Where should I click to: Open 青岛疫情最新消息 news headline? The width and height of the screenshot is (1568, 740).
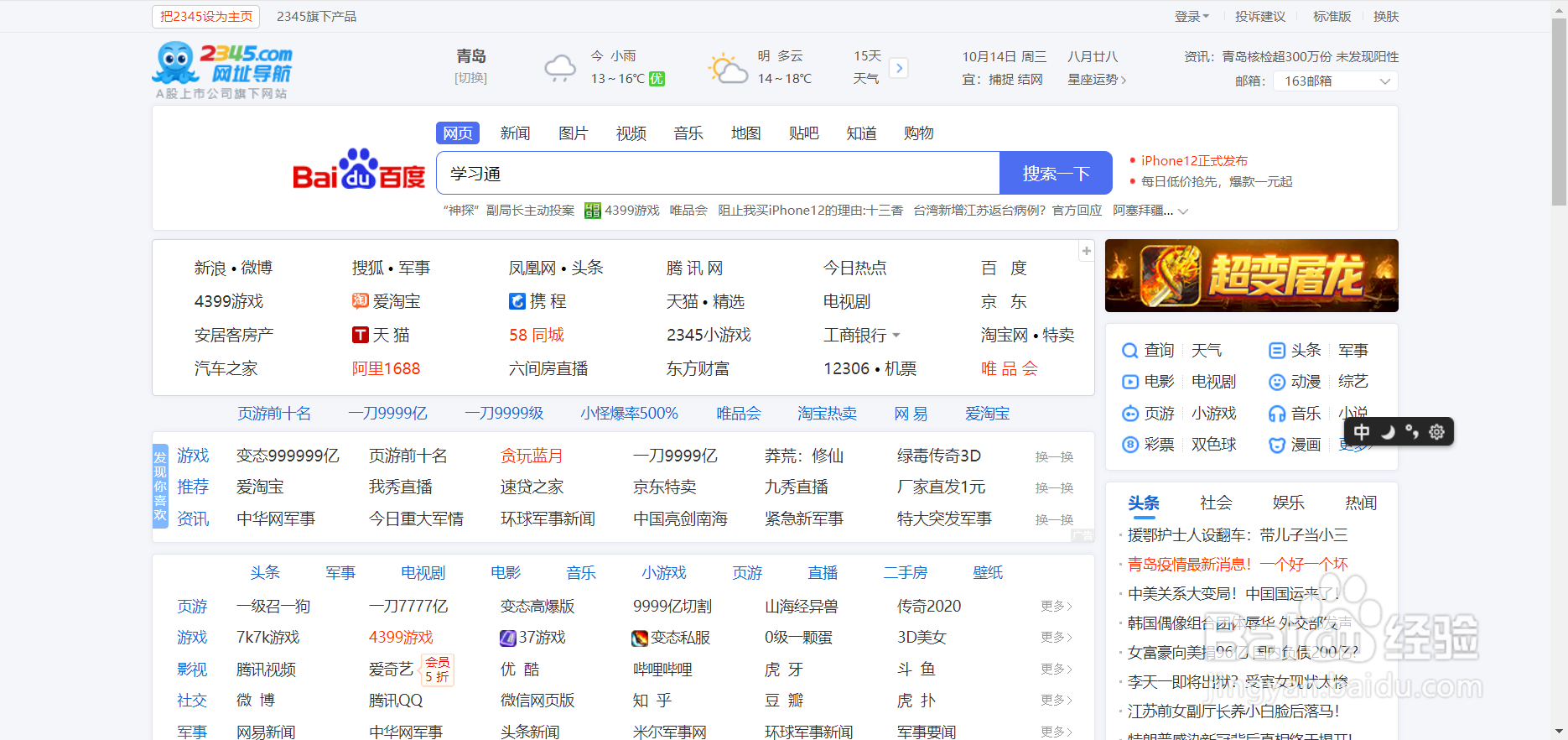pos(1238,565)
